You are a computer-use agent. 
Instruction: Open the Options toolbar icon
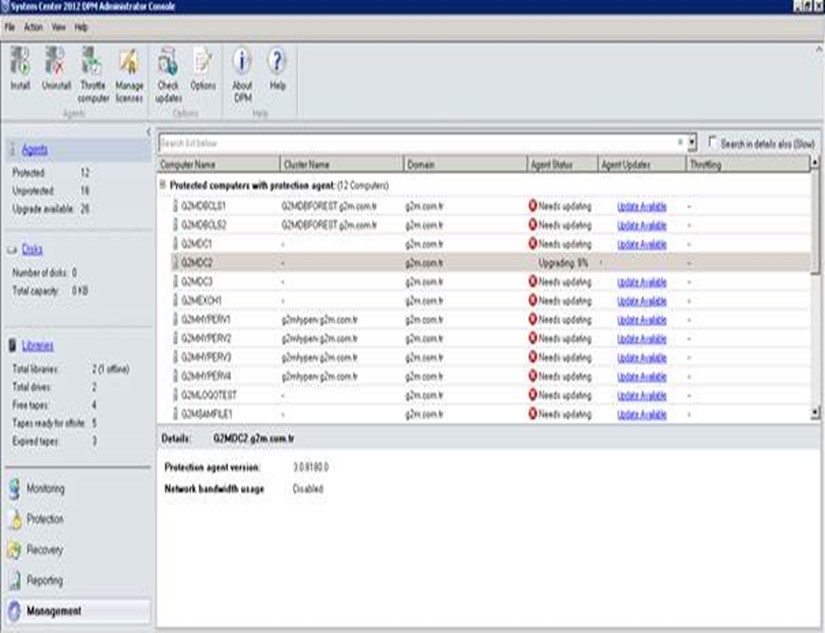(203, 62)
